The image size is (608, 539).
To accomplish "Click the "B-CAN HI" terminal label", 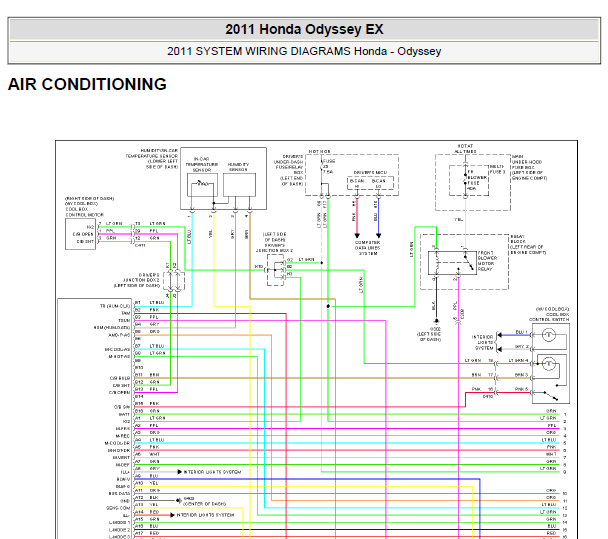I will [357, 184].
